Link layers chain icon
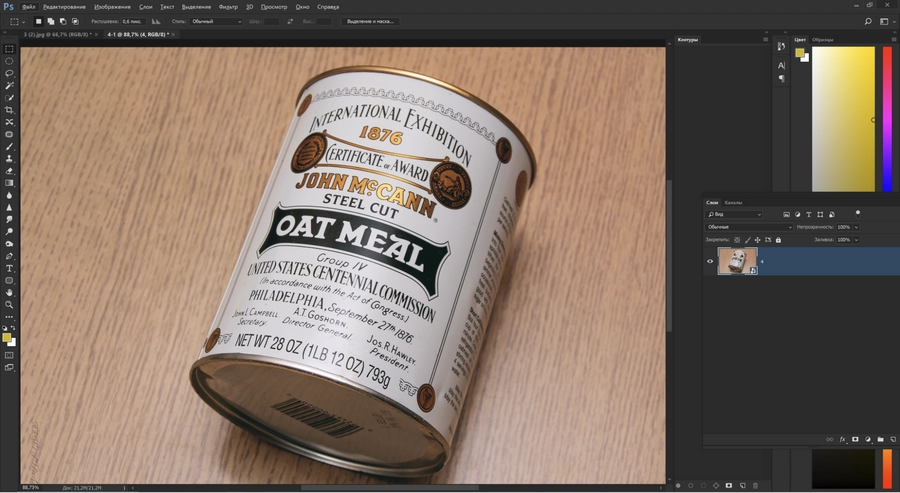The image size is (900, 493). point(829,439)
